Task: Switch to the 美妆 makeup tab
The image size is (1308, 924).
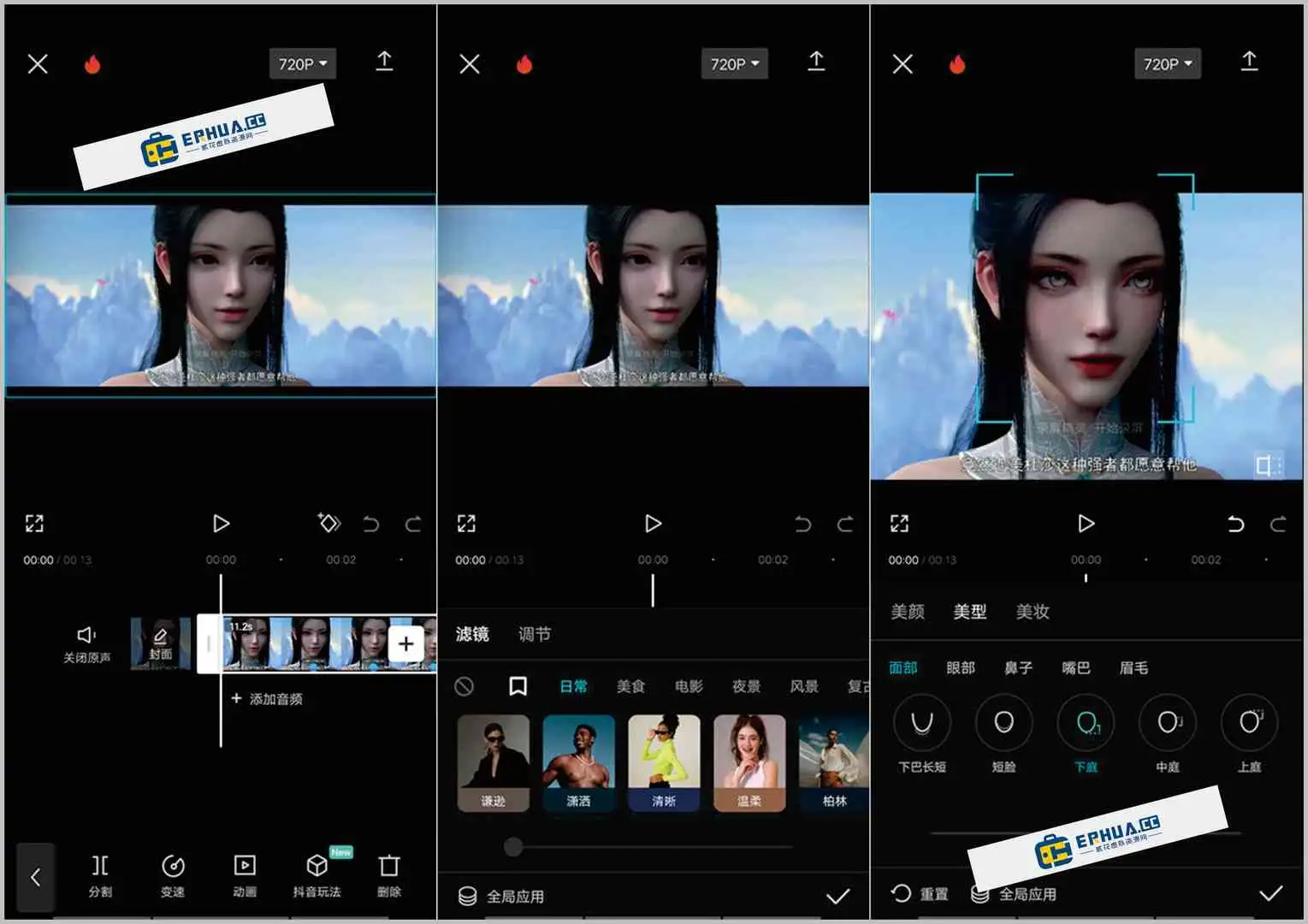Action: pos(1033,612)
